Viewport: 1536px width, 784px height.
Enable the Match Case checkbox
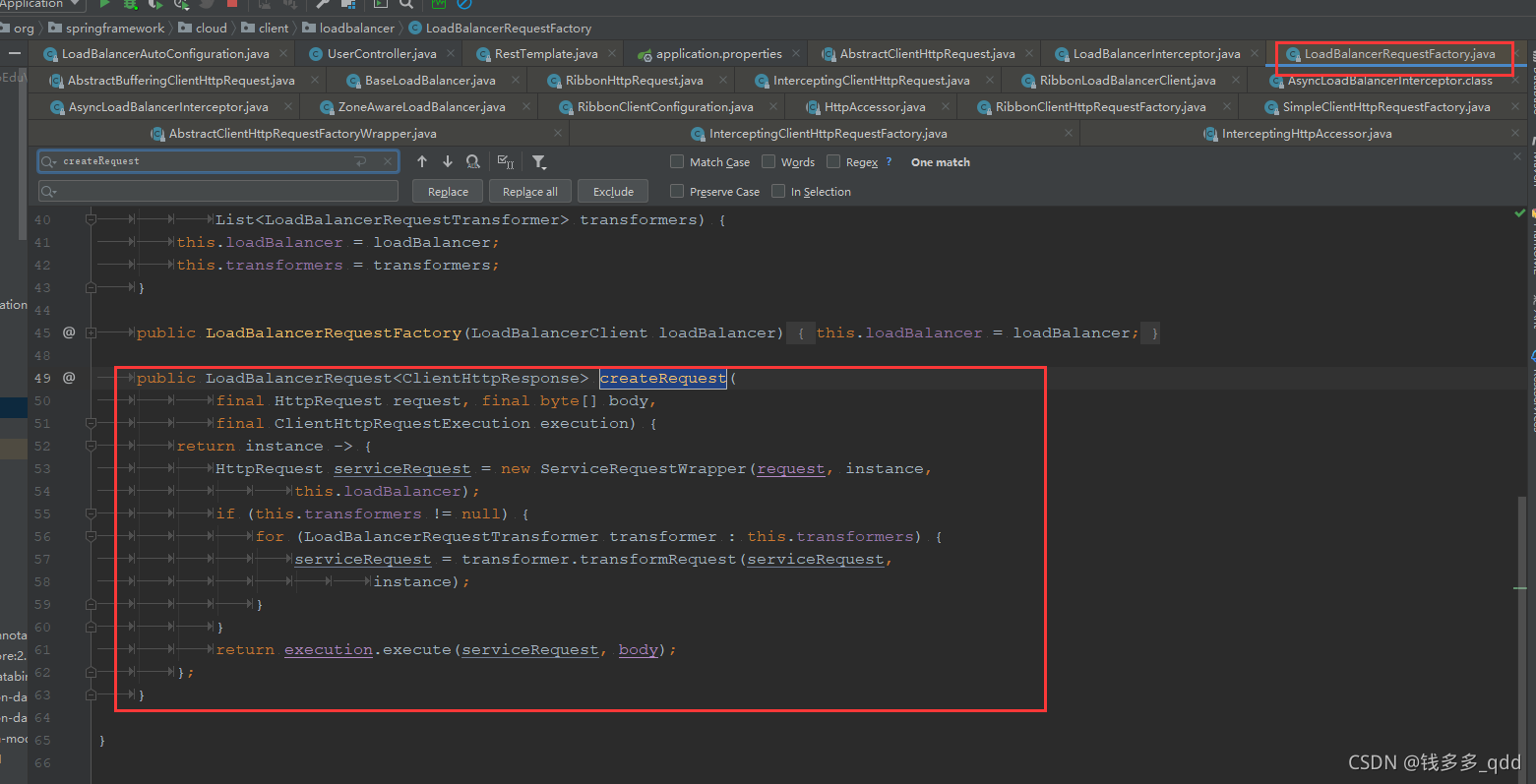pyautogui.click(x=677, y=161)
